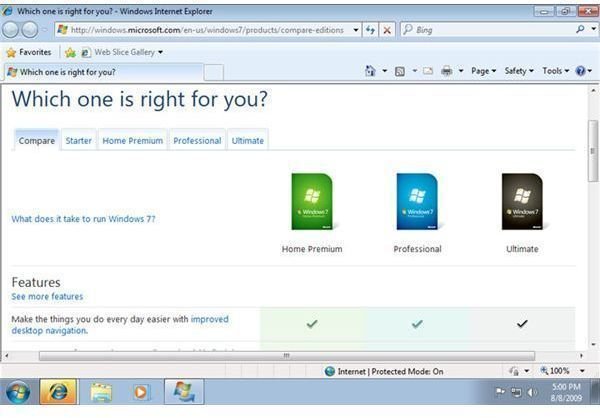Screen dimensions: 600x418
Task: Click the network tray icon
Action: pyautogui.click(x=516, y=392)
